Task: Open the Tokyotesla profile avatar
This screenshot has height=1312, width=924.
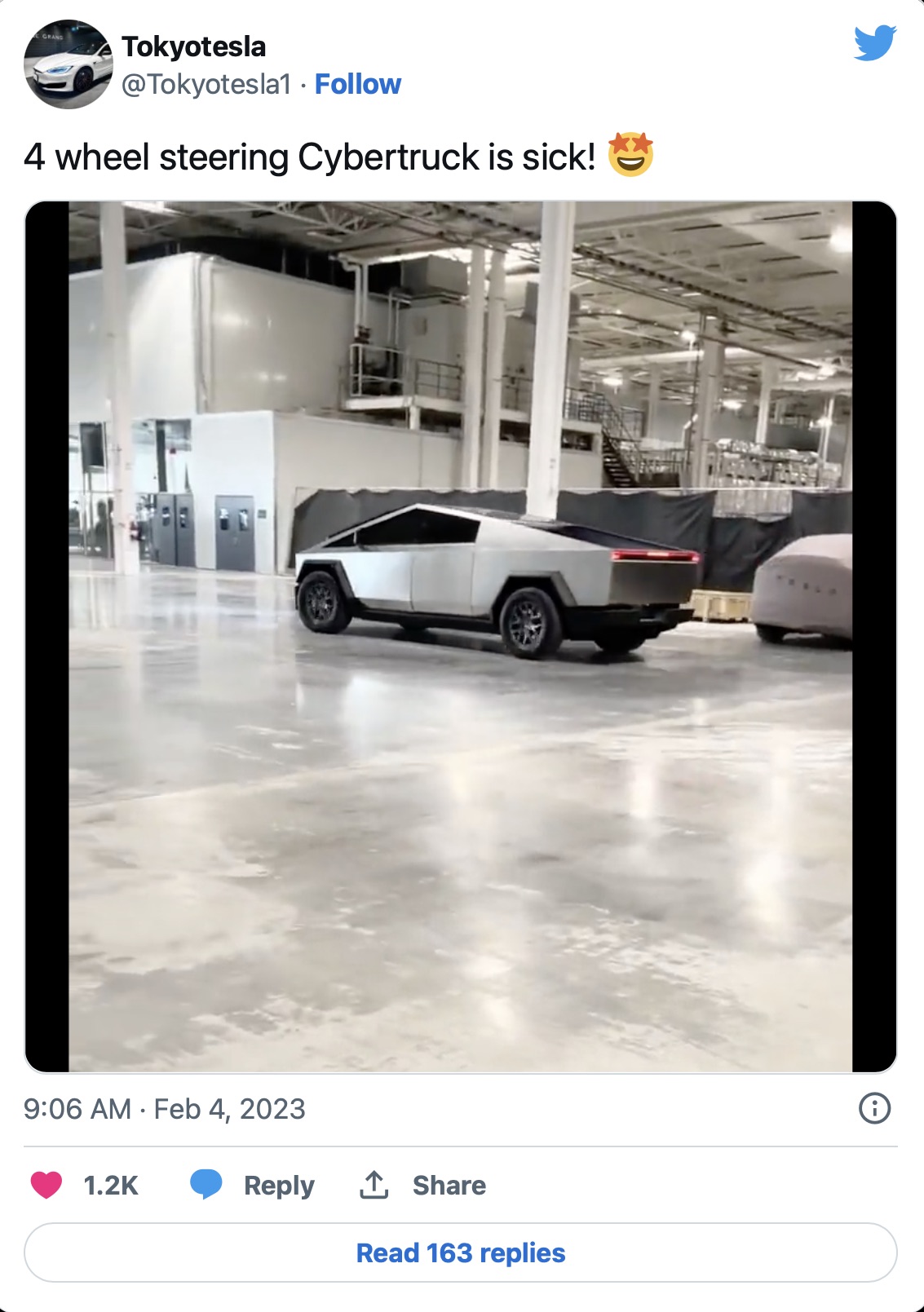Action: click(69, 64)
